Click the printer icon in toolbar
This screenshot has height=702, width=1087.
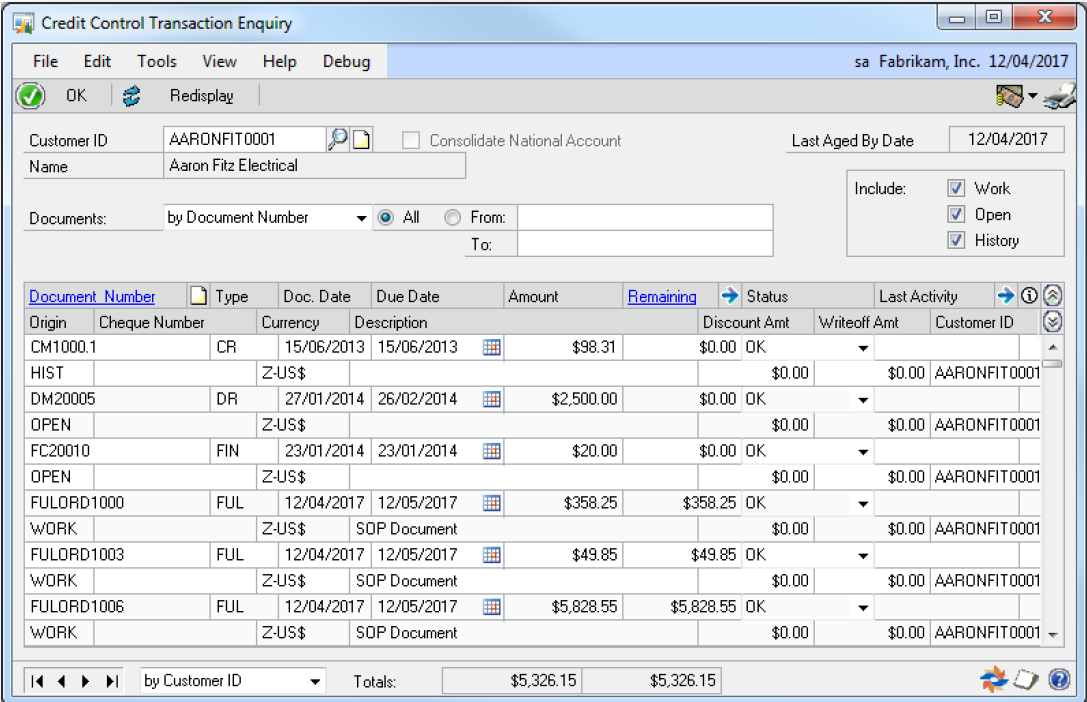coord(1059,96)
